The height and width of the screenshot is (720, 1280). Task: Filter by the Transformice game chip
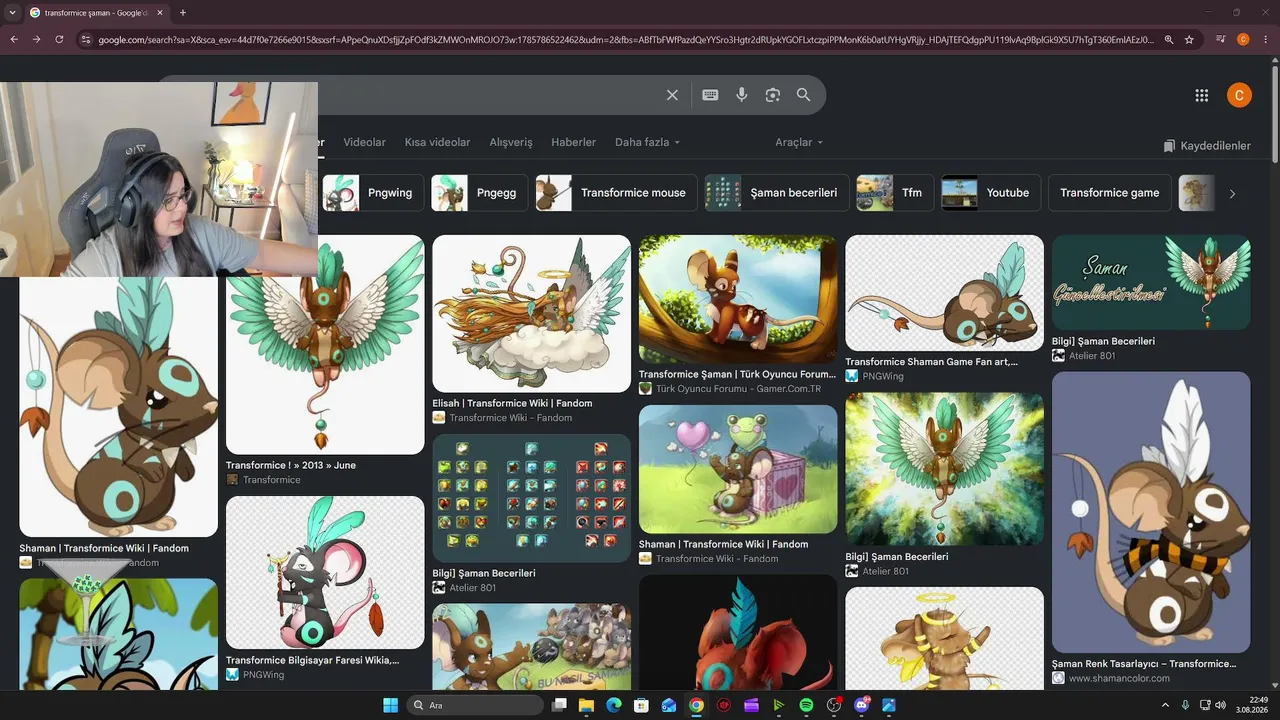click(1110, 193)
